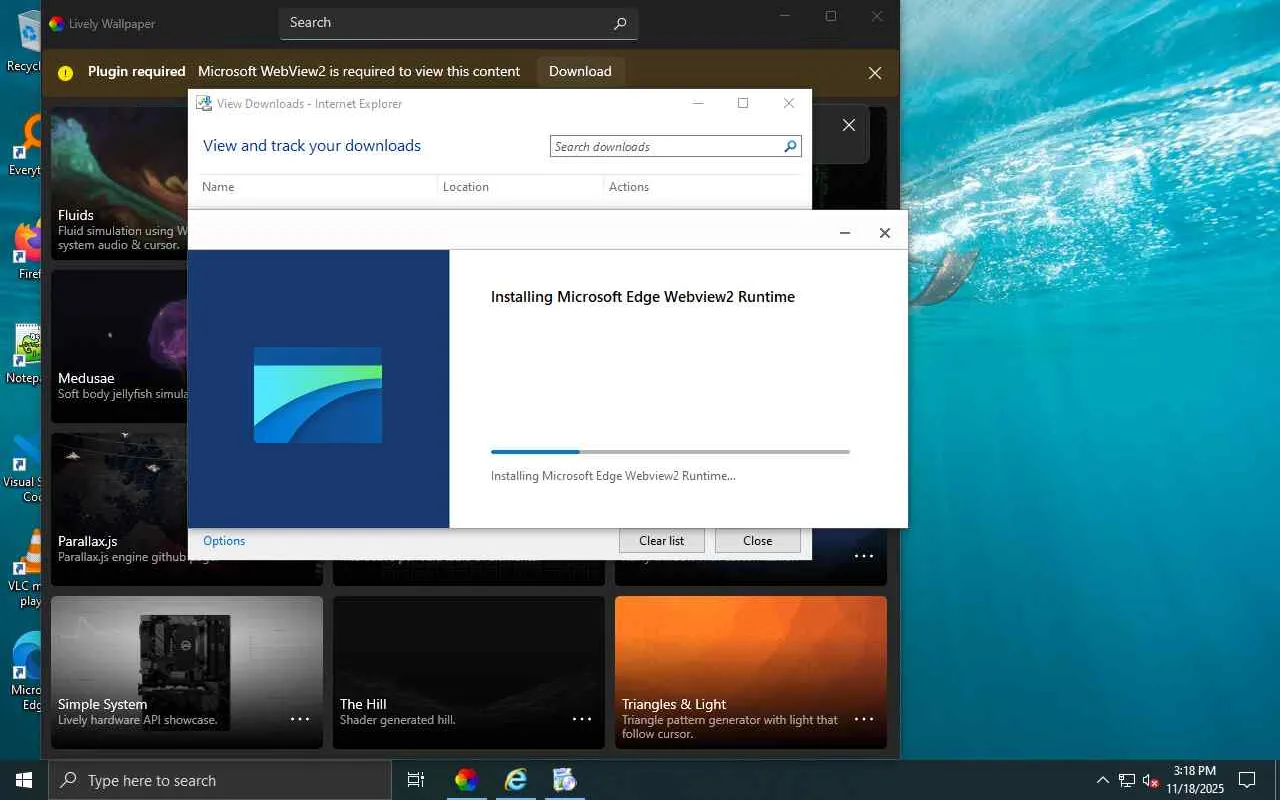Show hidden system tray icons
1280x800 pixels.
[x=1103, y=780]
